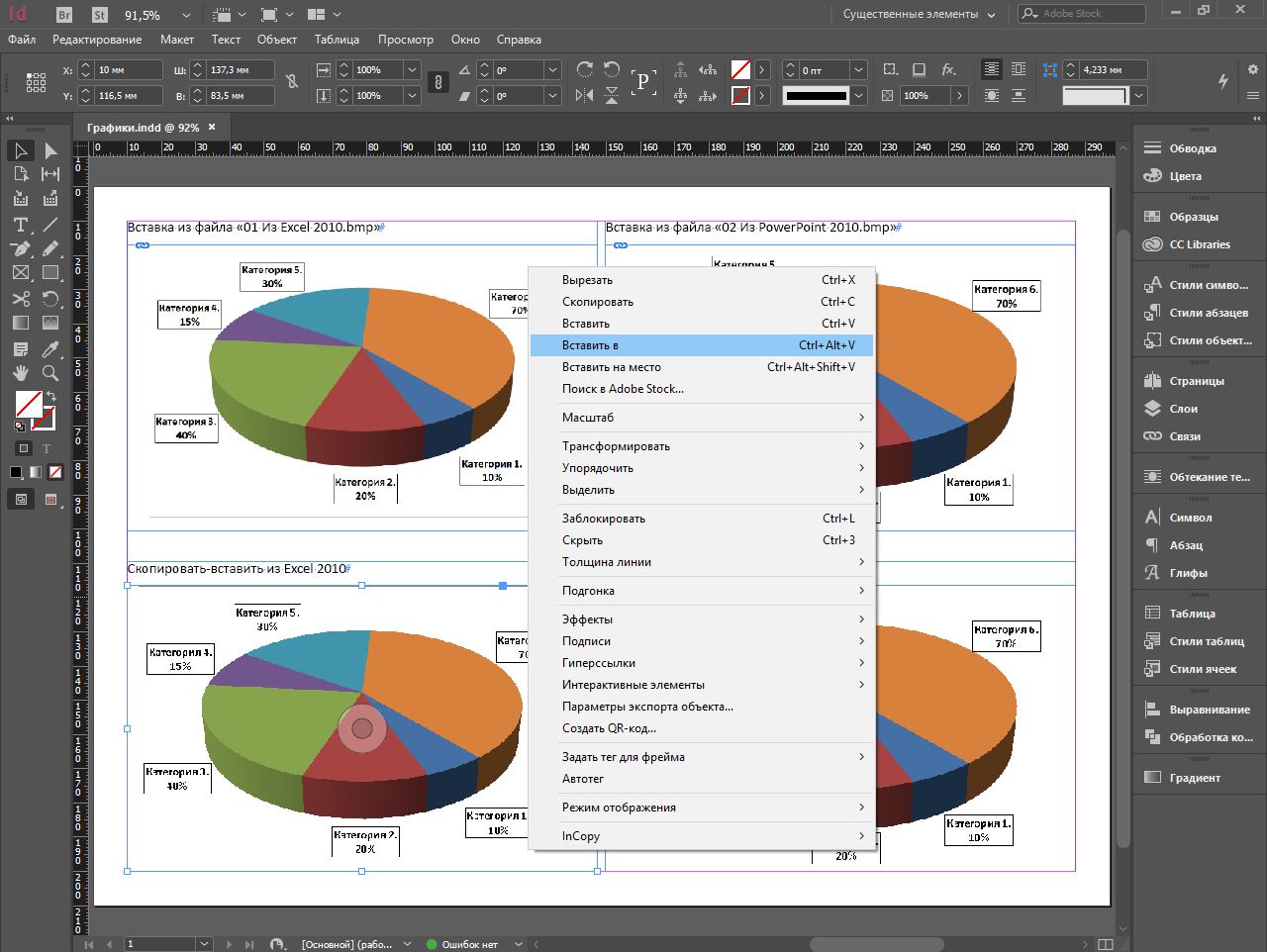Select the Direct Selection tool

[50, 150]
